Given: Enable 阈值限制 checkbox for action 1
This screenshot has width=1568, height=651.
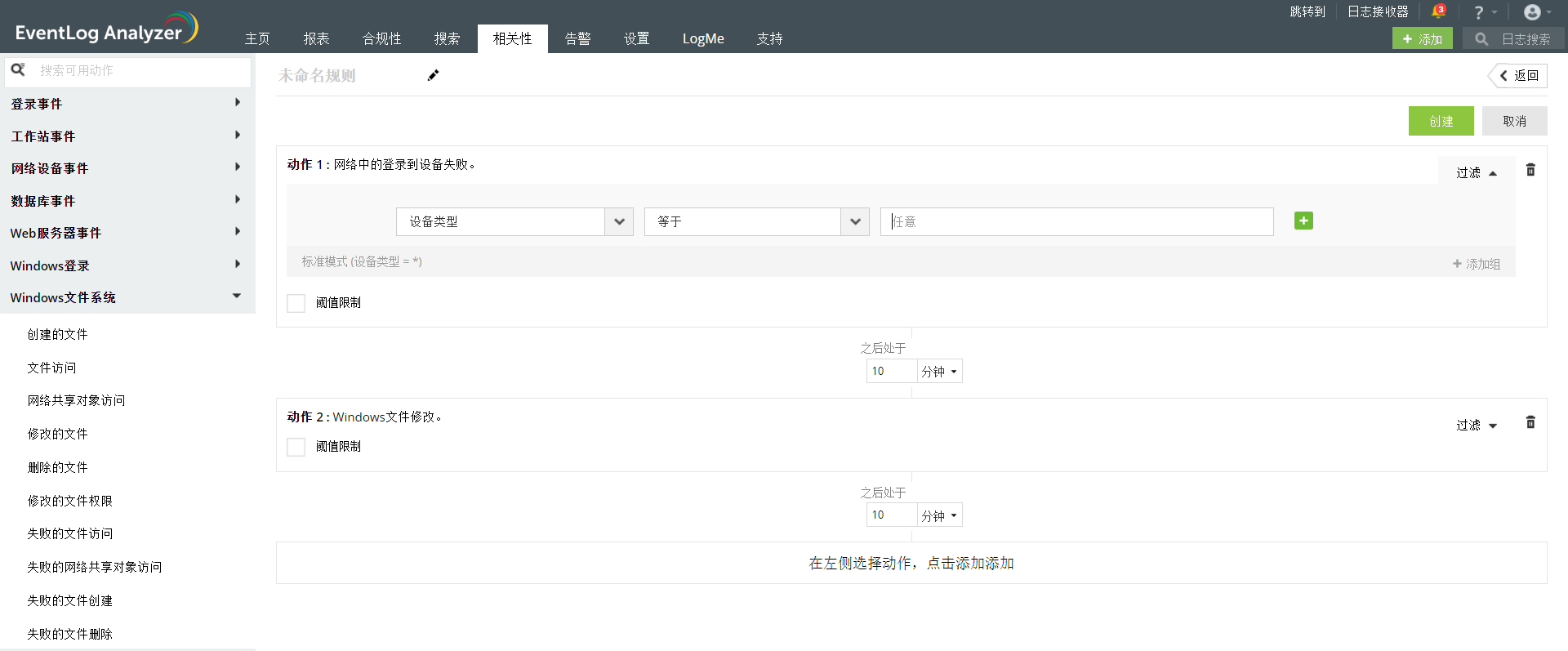Looking at the screenshot, I should click(x=296, y=303).
